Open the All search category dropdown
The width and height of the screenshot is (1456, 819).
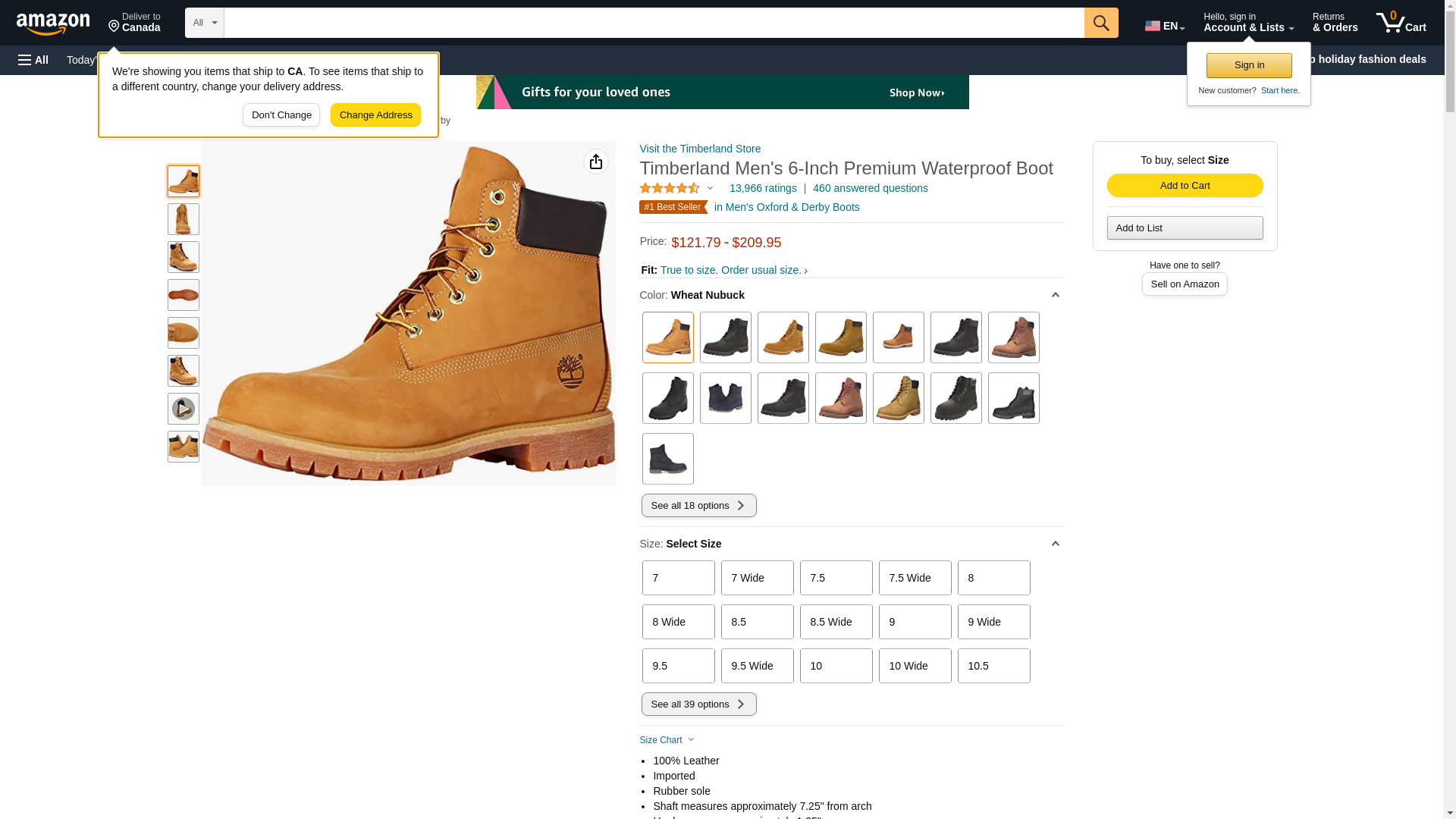coord(204,23)
